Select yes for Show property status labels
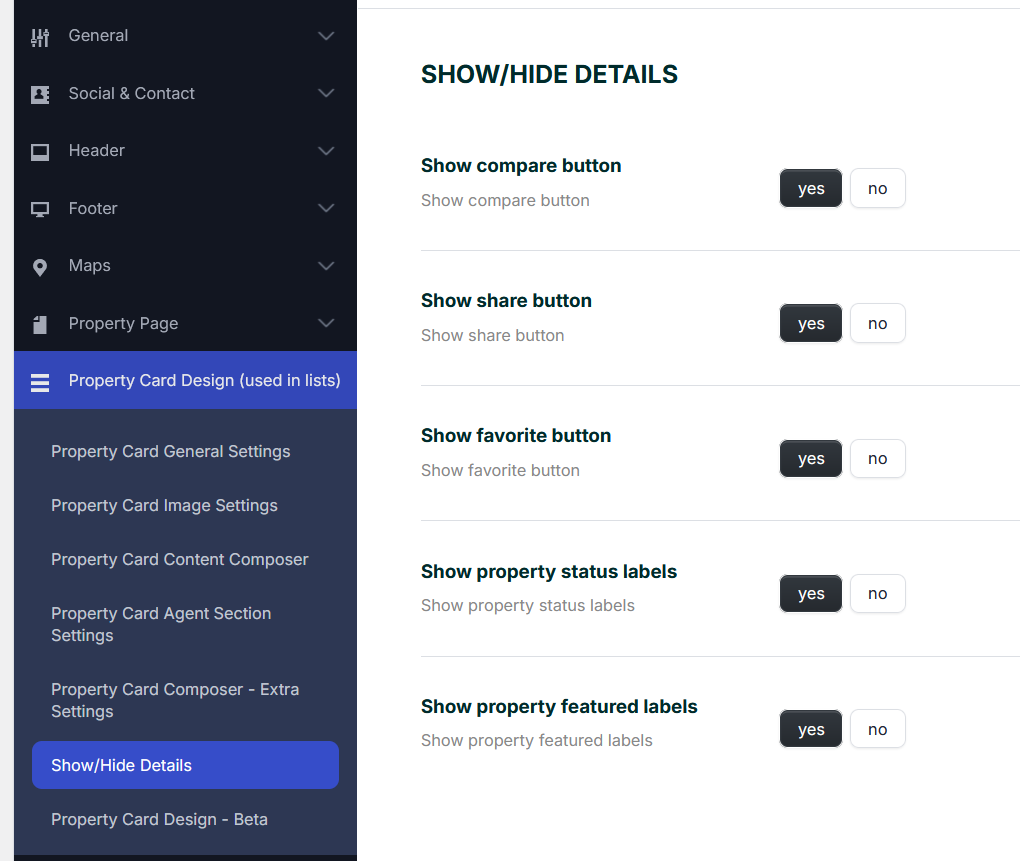The height and width of the screenshot is (861, 1020). pyautogui.click(x=810, y=594)
